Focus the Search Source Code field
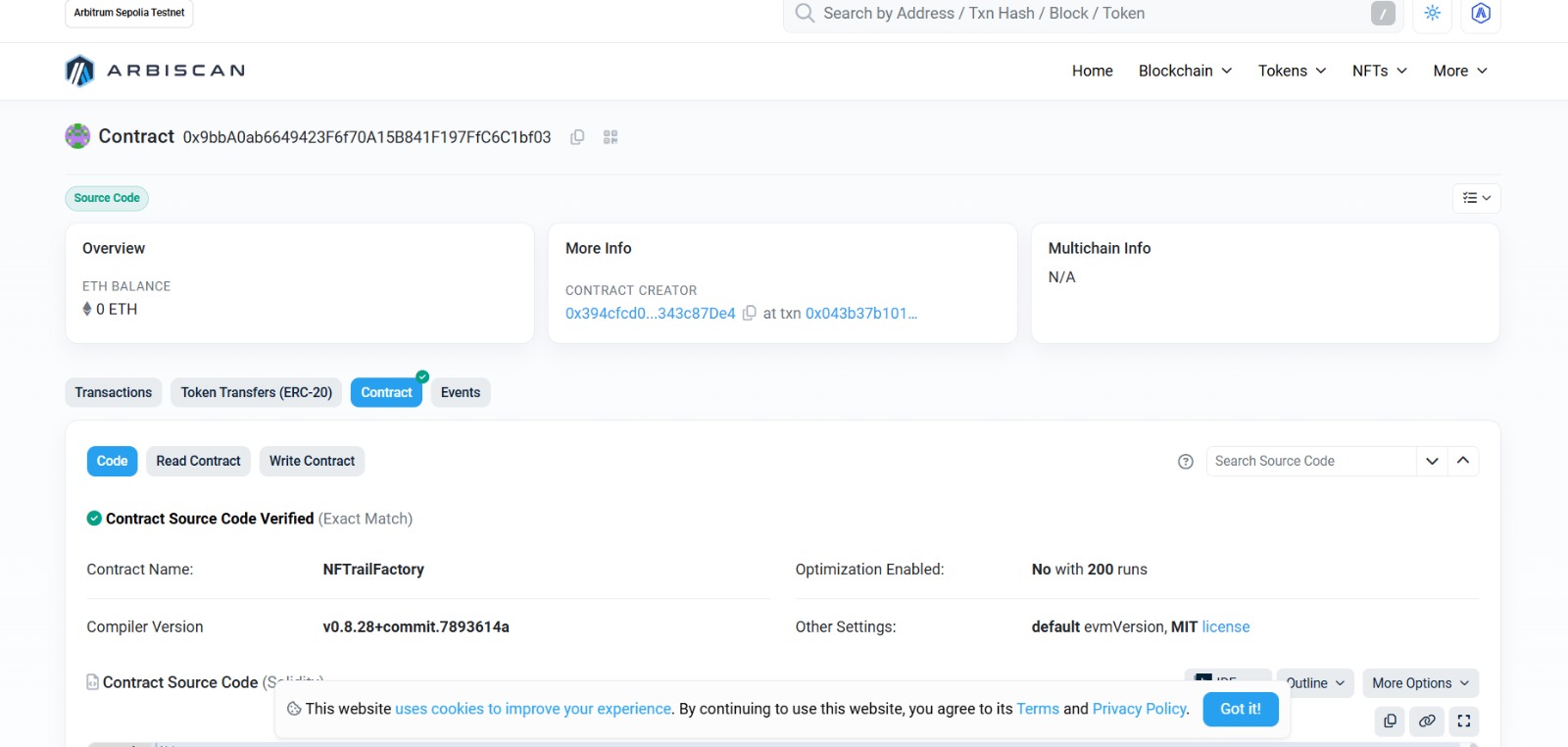The height and width of the screenshot is (747, 1568). click(x=1311, y=461)
